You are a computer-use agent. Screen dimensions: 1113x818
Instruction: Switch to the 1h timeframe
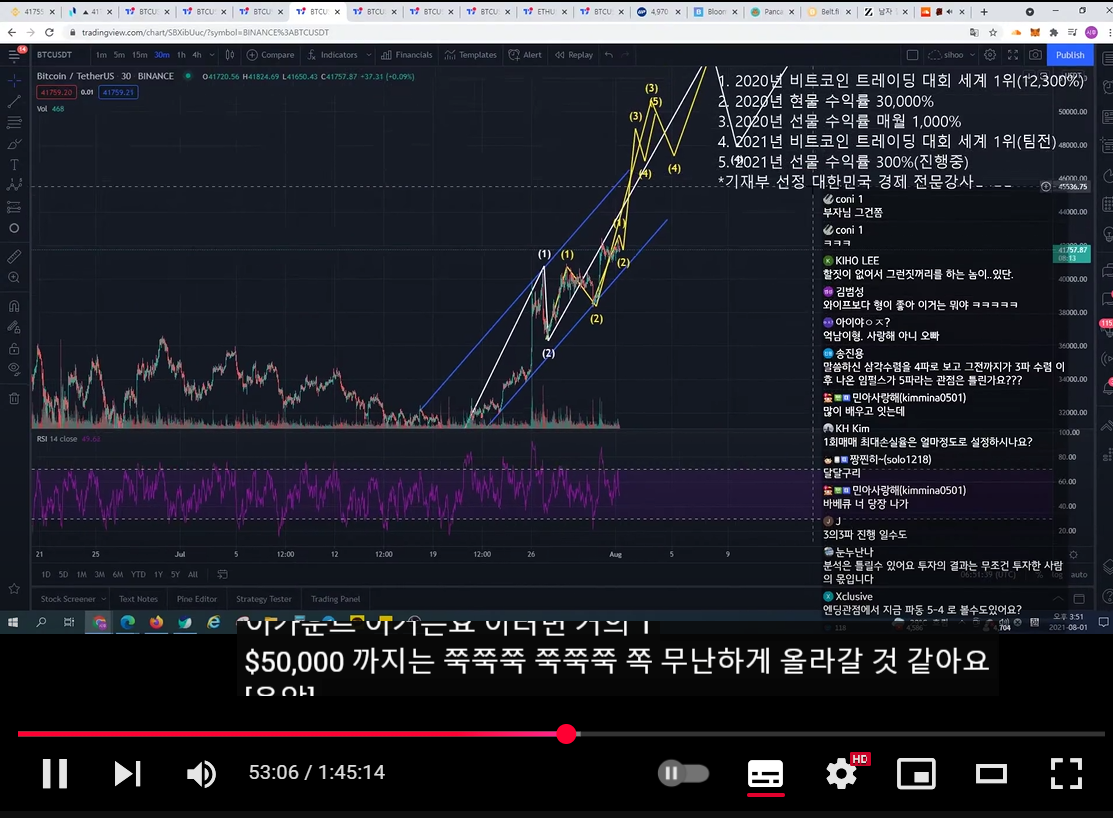pyautogui.click(x=181, y=55)
